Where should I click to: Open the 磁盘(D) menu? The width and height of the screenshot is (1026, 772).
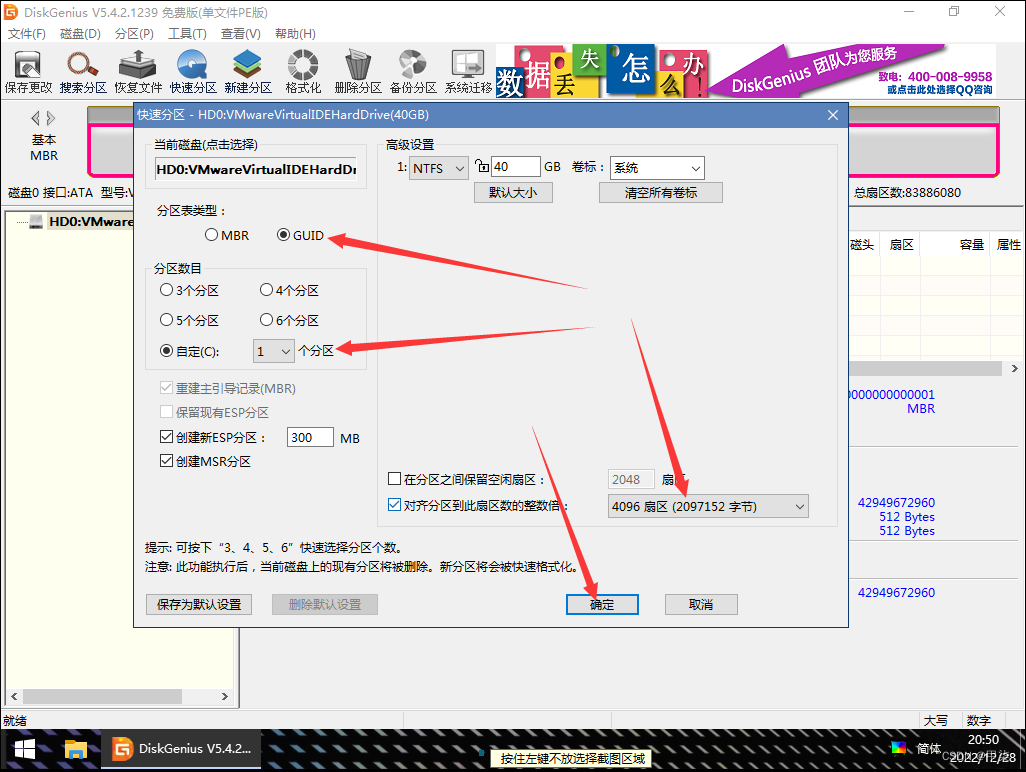[80, 33]
